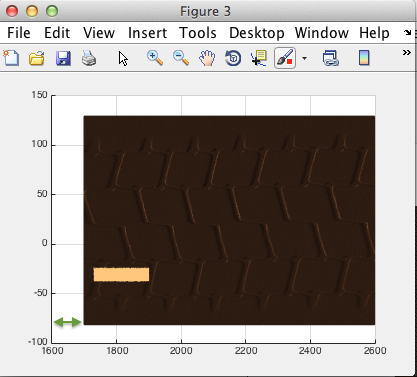This screenshot has height=377, width=417.
Task: Select the Edit Plot arrow tool
Action: (123, 59)
